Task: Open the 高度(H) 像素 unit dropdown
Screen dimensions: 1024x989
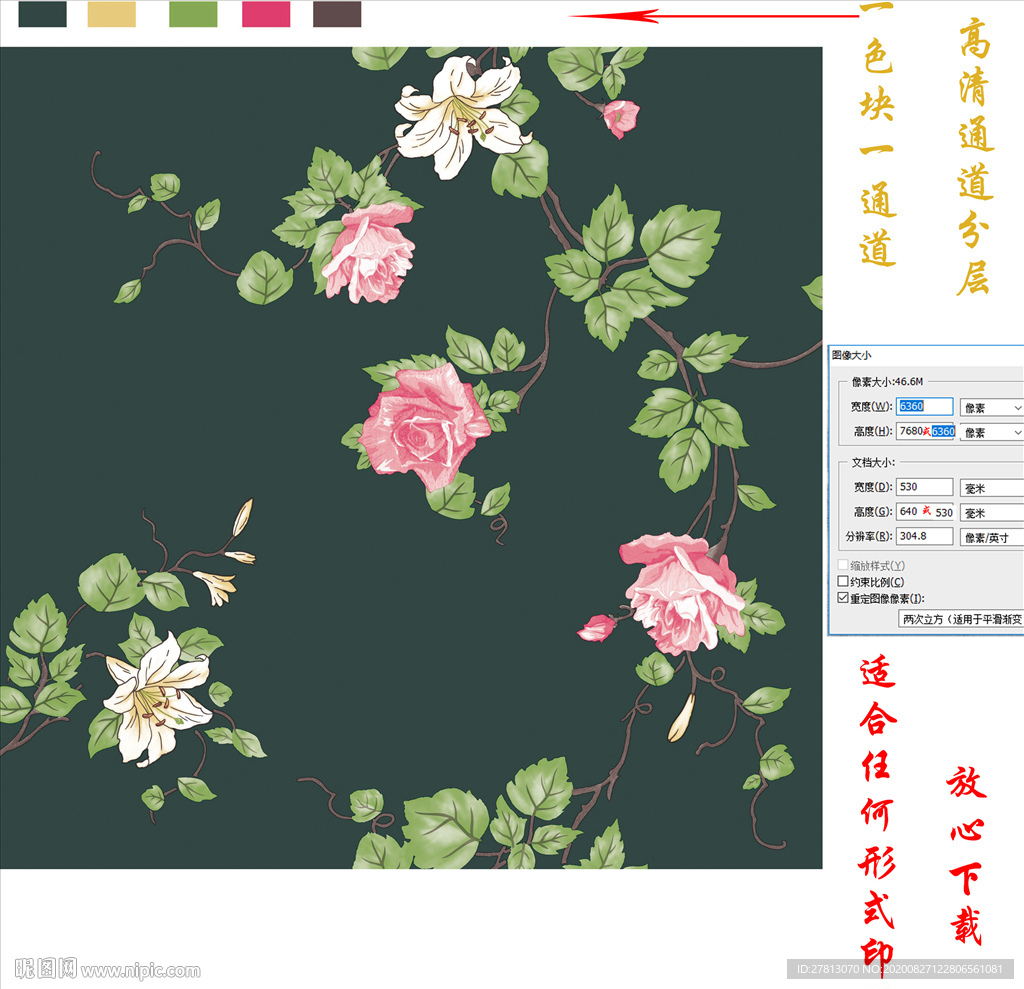Action: coord(991,432)
